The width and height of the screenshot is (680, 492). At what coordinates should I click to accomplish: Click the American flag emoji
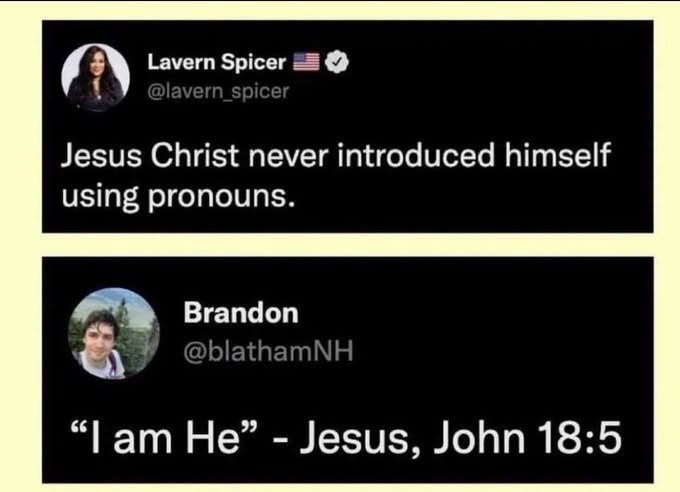[307, 62]
